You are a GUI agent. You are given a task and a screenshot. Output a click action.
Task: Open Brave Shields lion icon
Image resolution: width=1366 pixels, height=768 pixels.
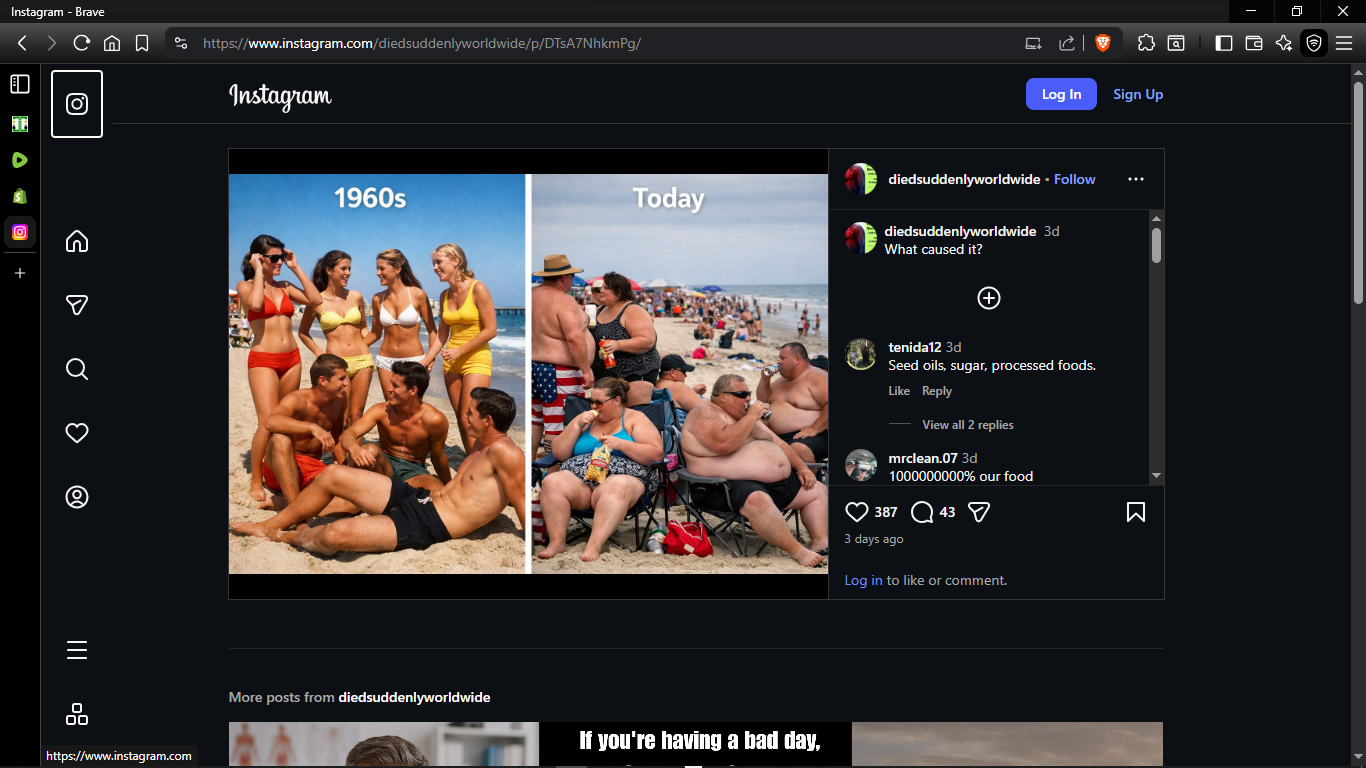pos(1102,43)
